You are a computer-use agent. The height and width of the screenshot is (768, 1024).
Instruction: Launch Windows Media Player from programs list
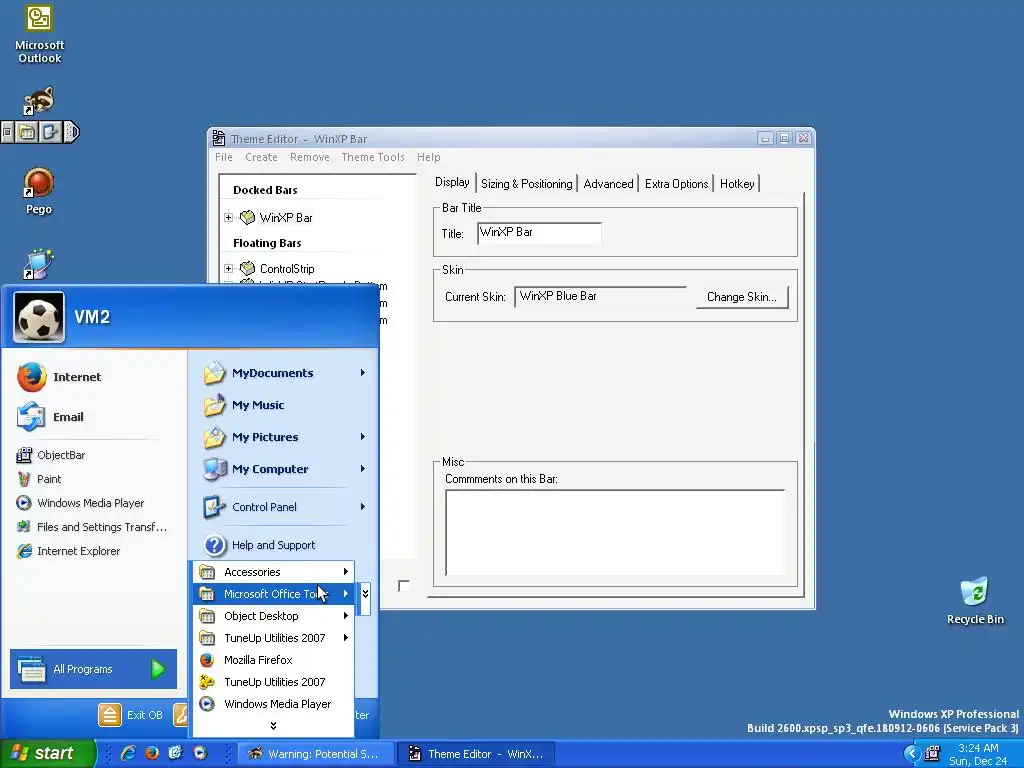click(x=274, y=704)
